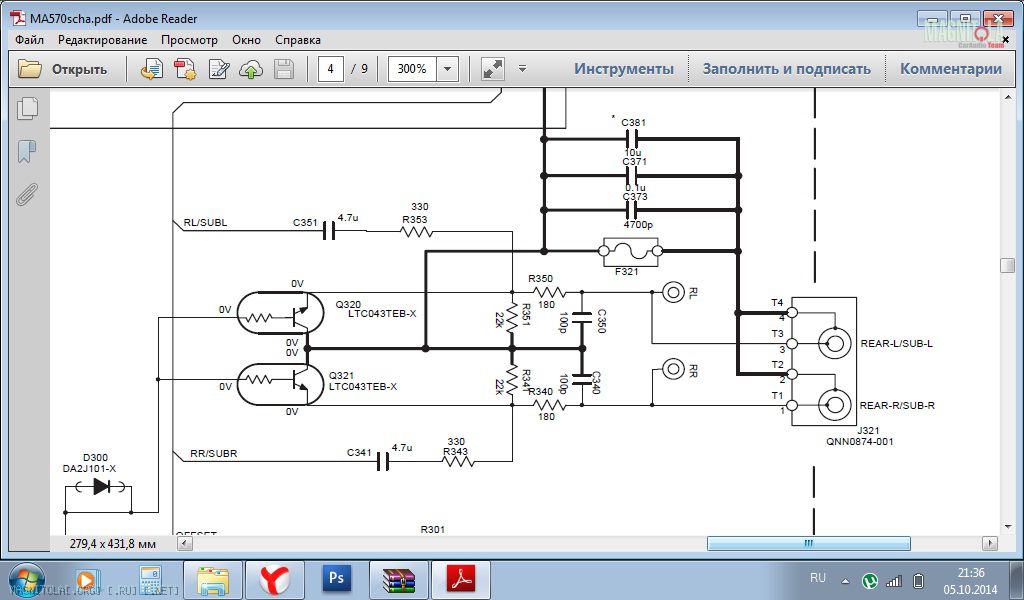Click the C381 capacitor label
Screen dimensions: 1024x600
633,122
